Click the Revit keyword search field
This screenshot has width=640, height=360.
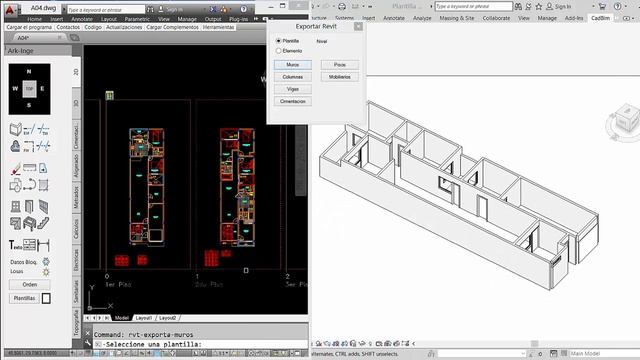tap(473, 7)
